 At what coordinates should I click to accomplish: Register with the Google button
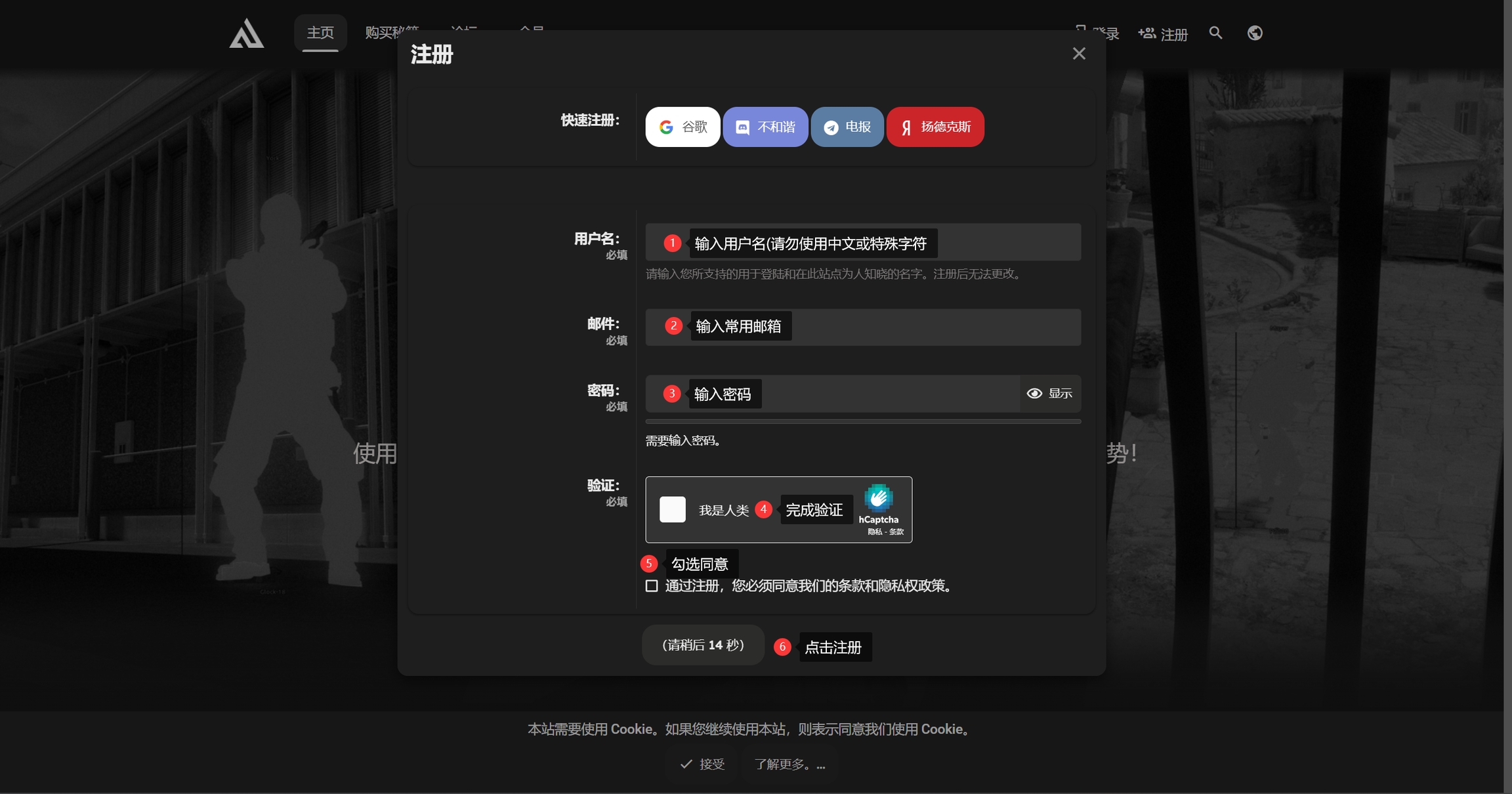(x=682, y=127)
